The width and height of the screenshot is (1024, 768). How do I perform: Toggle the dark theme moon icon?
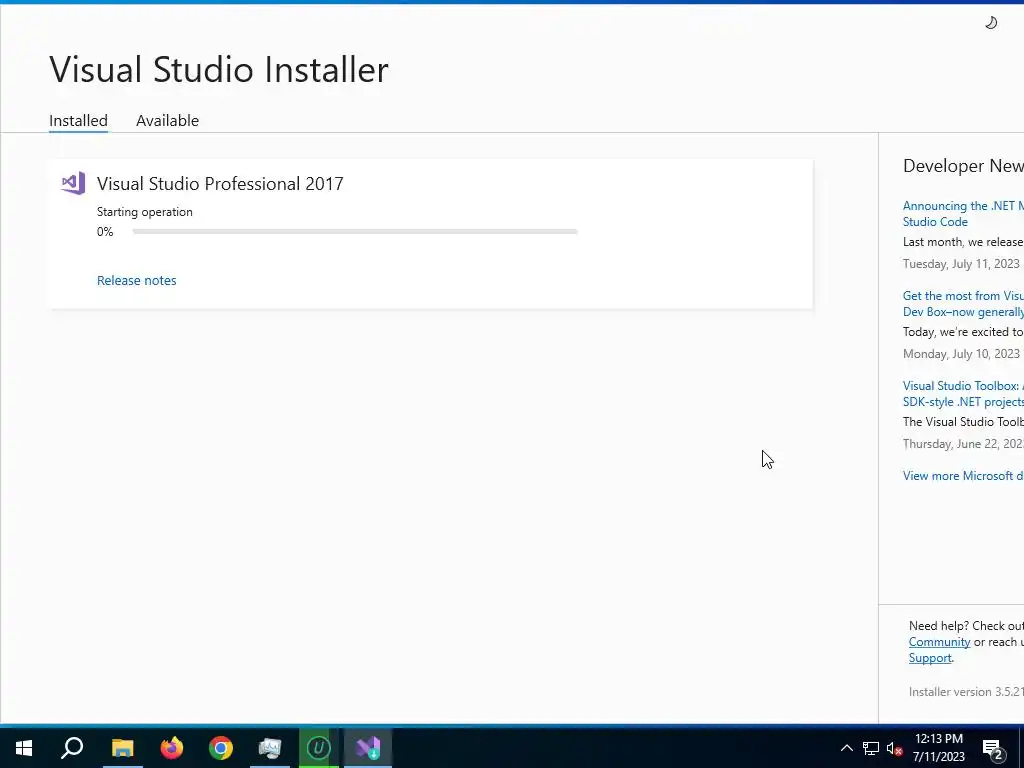click(991, 23)
